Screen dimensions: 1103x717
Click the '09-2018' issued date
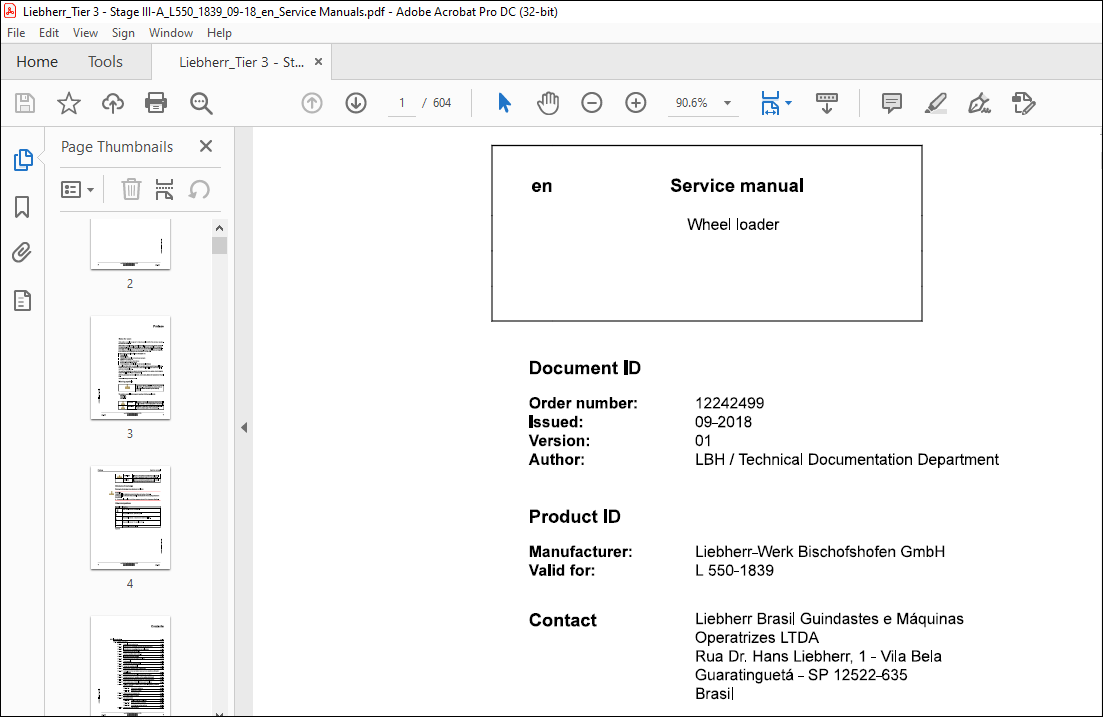tap(723, 422)
